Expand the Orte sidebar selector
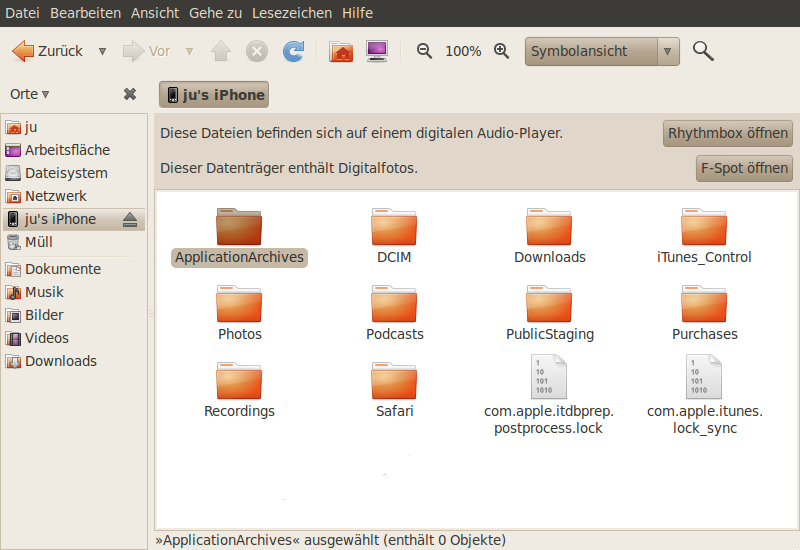 30,94
